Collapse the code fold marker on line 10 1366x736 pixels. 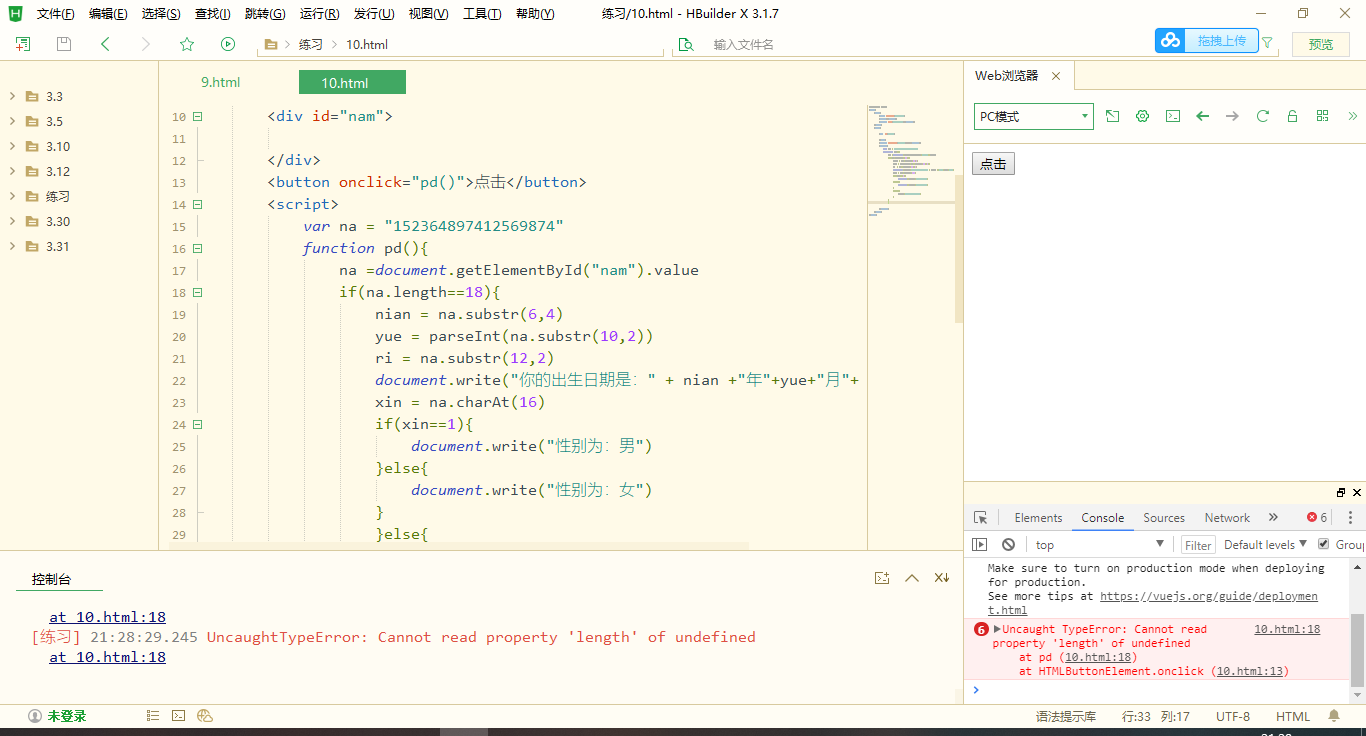click(x=197, y=116)
